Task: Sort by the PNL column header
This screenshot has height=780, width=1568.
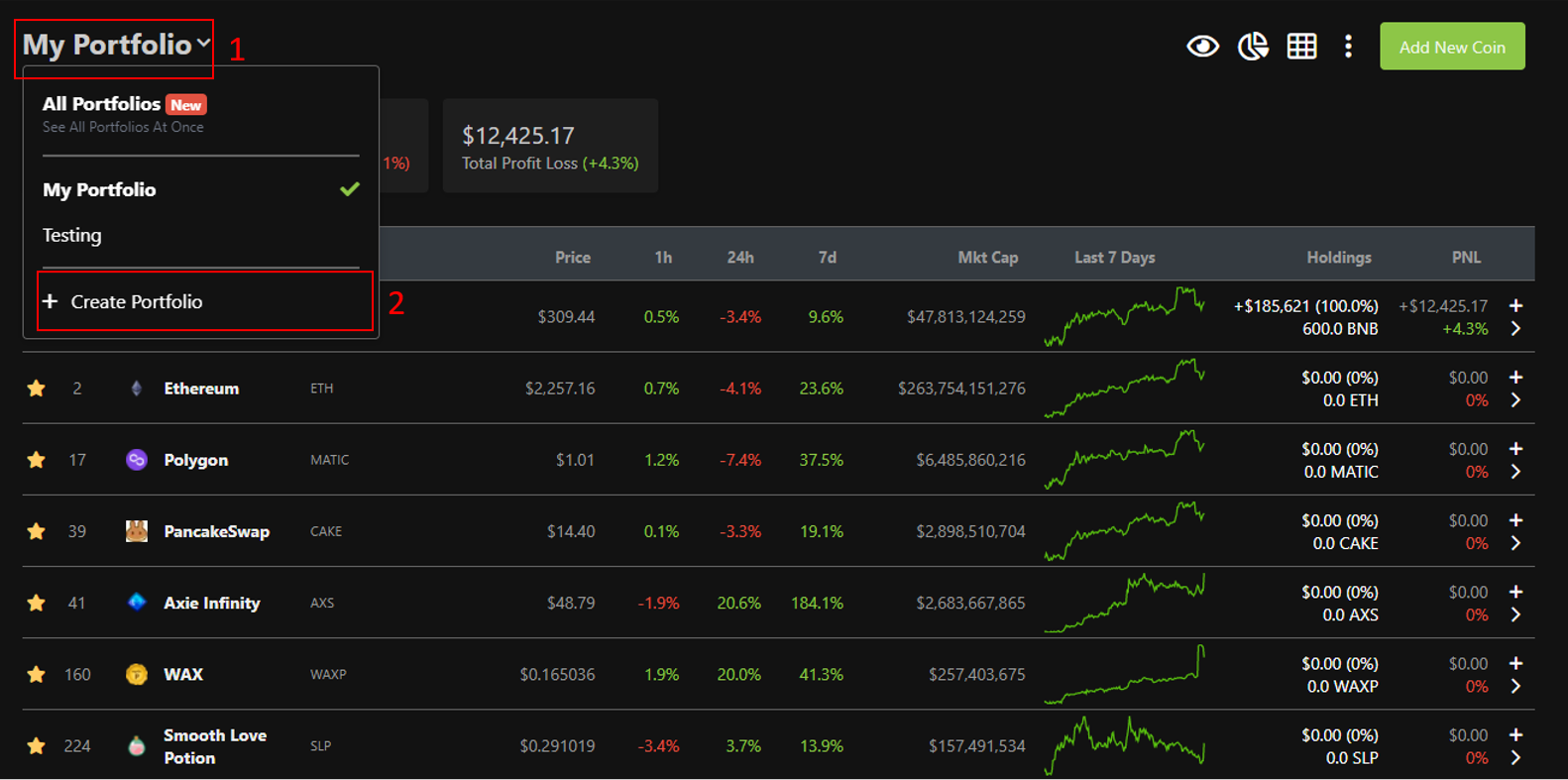Action: point(1467,257)
